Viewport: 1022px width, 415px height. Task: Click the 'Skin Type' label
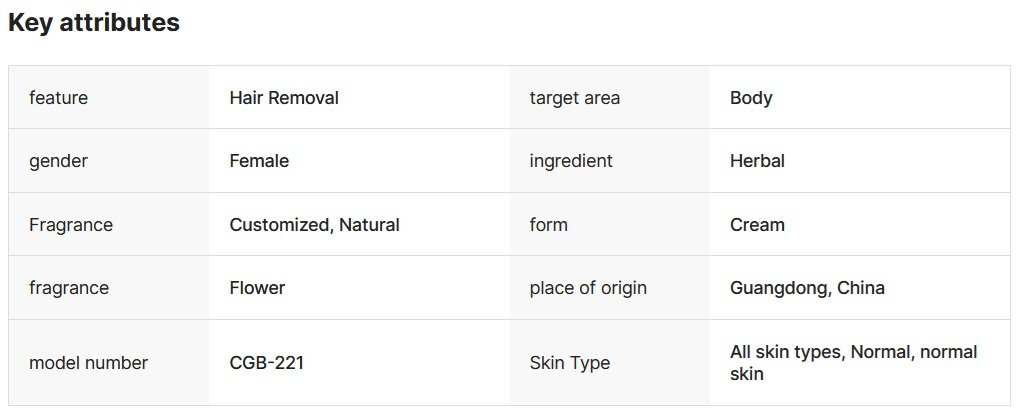[x=569, y=363]
